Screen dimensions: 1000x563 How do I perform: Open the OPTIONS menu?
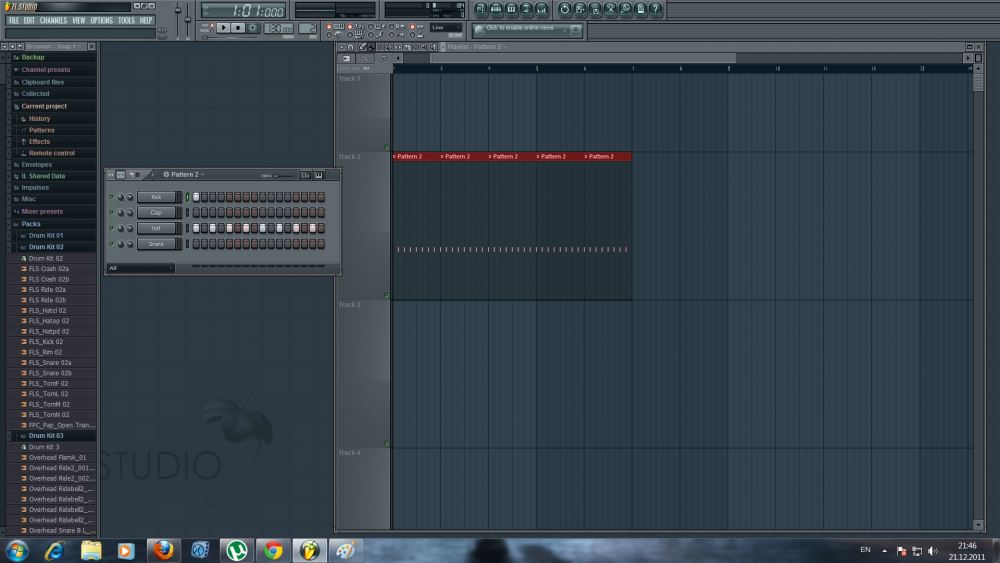101,20
